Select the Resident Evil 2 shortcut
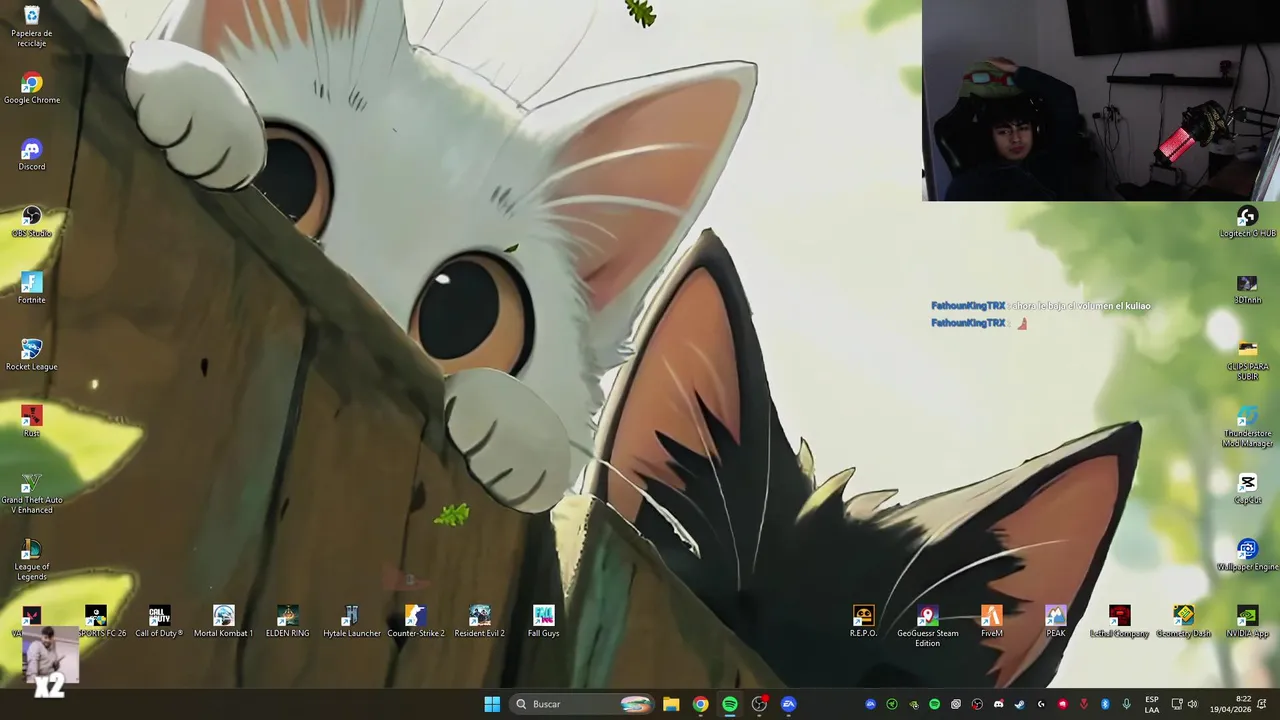The image size is (1280, 720). click(x=479, y=622)
